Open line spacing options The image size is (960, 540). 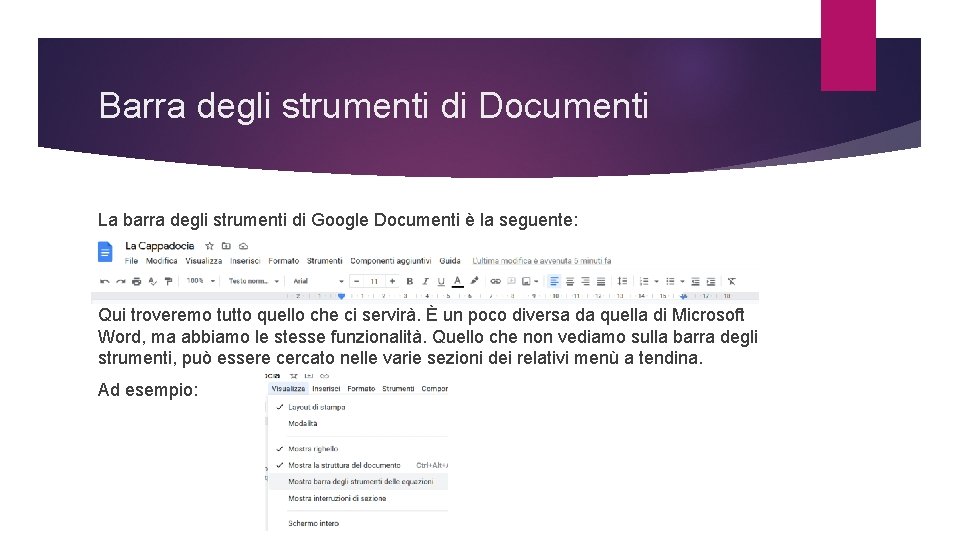pyautogui.click(x=622, y=282)
